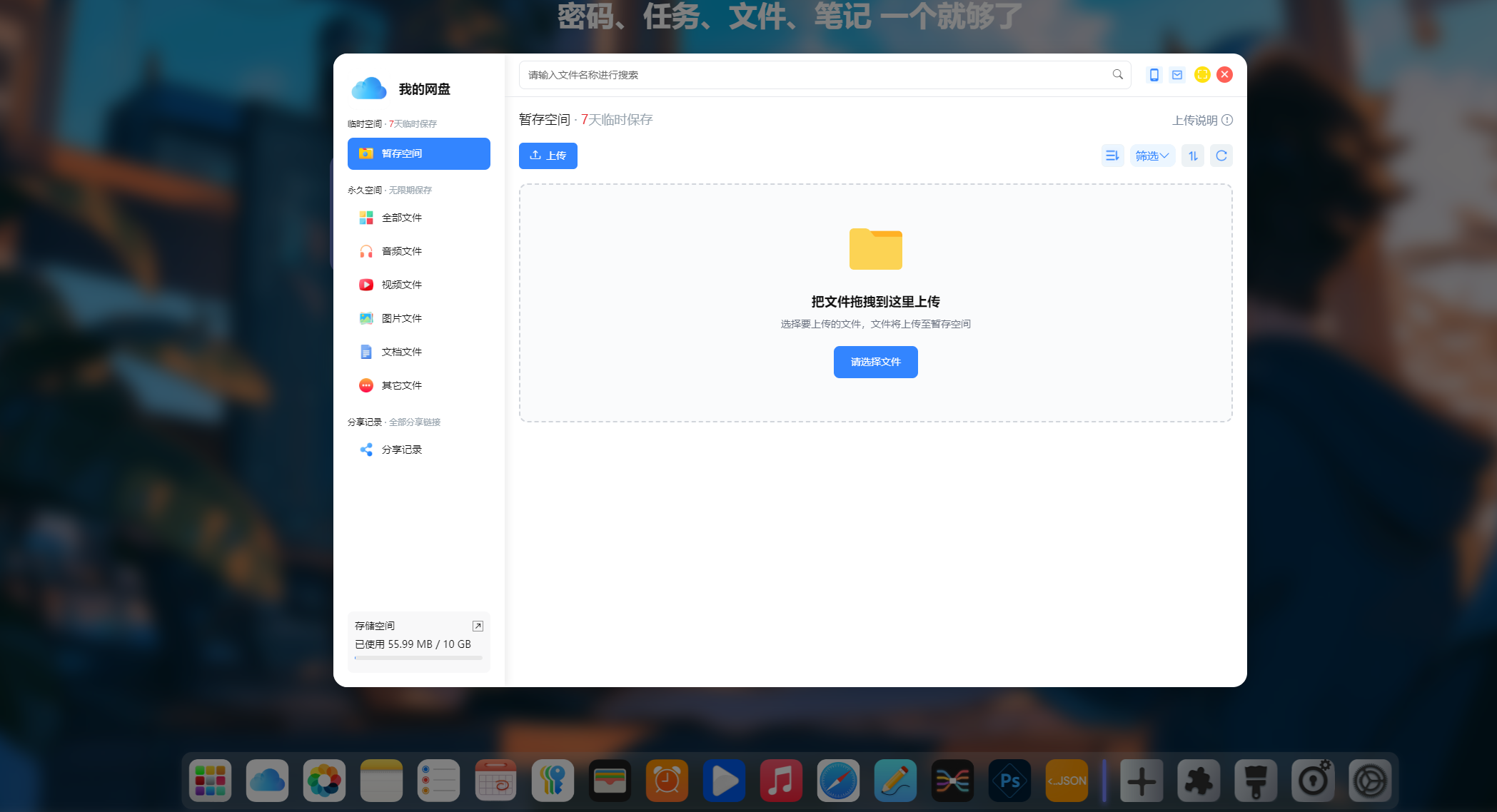Open the mobile phone icon in header
The height and width of the screenshot is (812, 1497).
1154,74
